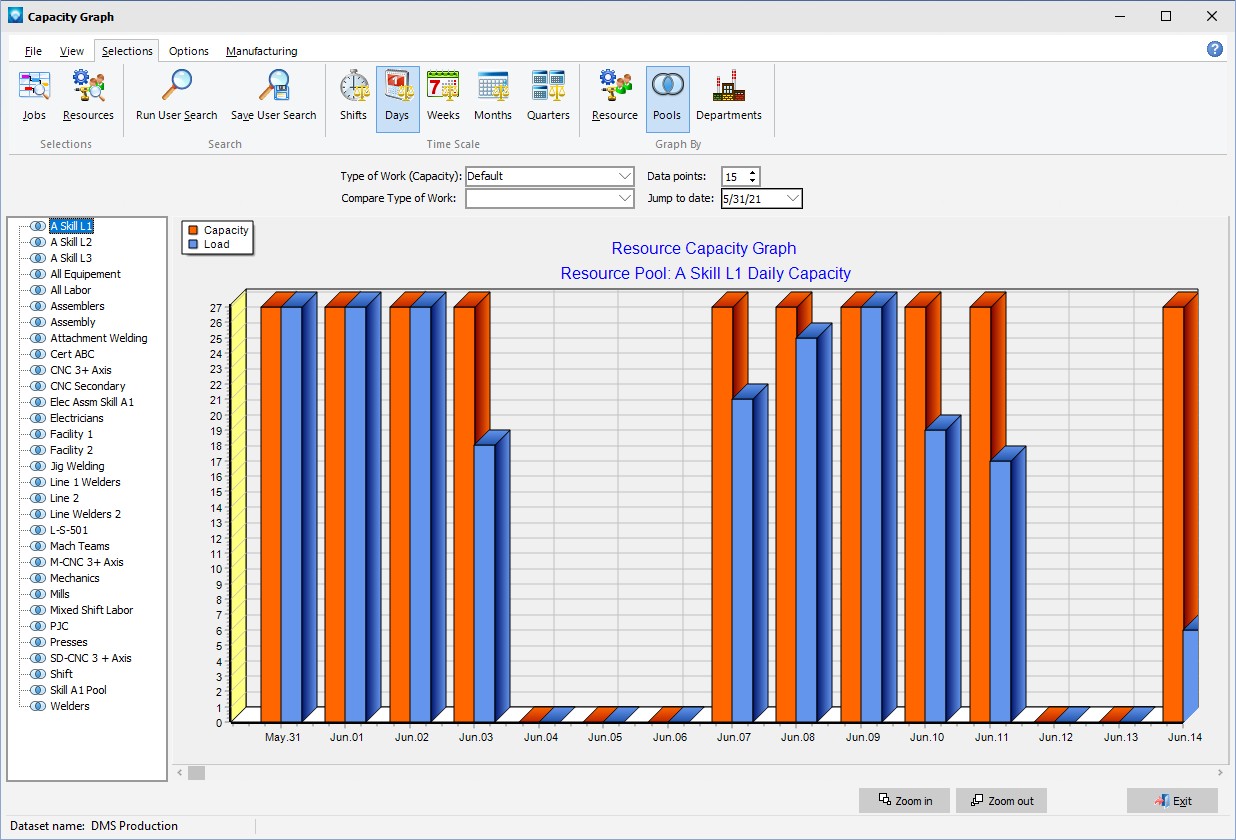Click the Zoom in button

(x=904, y=800)
